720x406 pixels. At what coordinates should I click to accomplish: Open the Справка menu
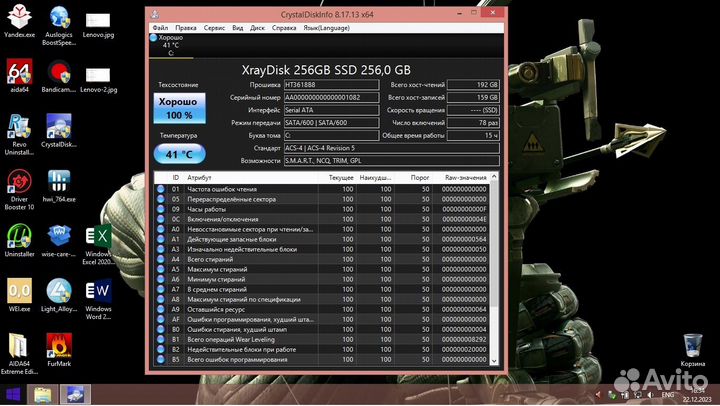coord(284,28)
